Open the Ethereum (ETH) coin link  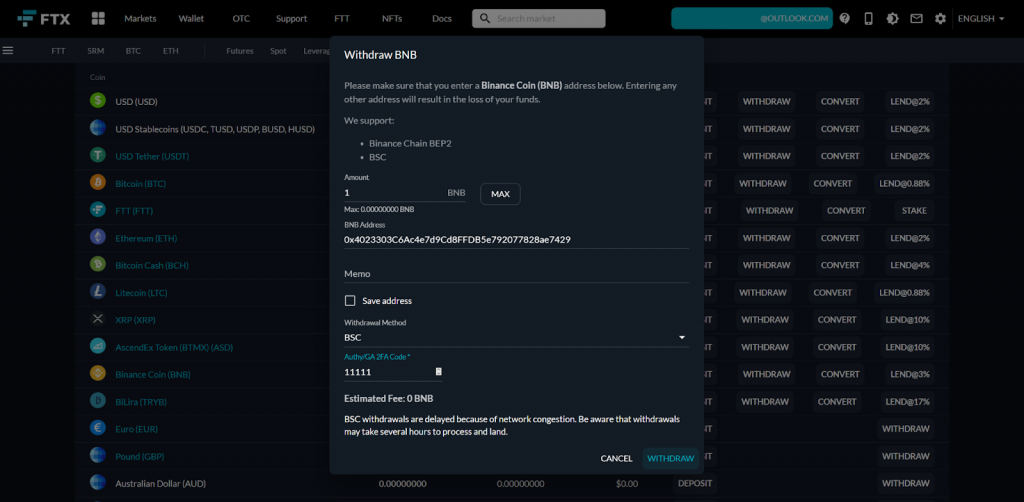click(x=147, y=238)
